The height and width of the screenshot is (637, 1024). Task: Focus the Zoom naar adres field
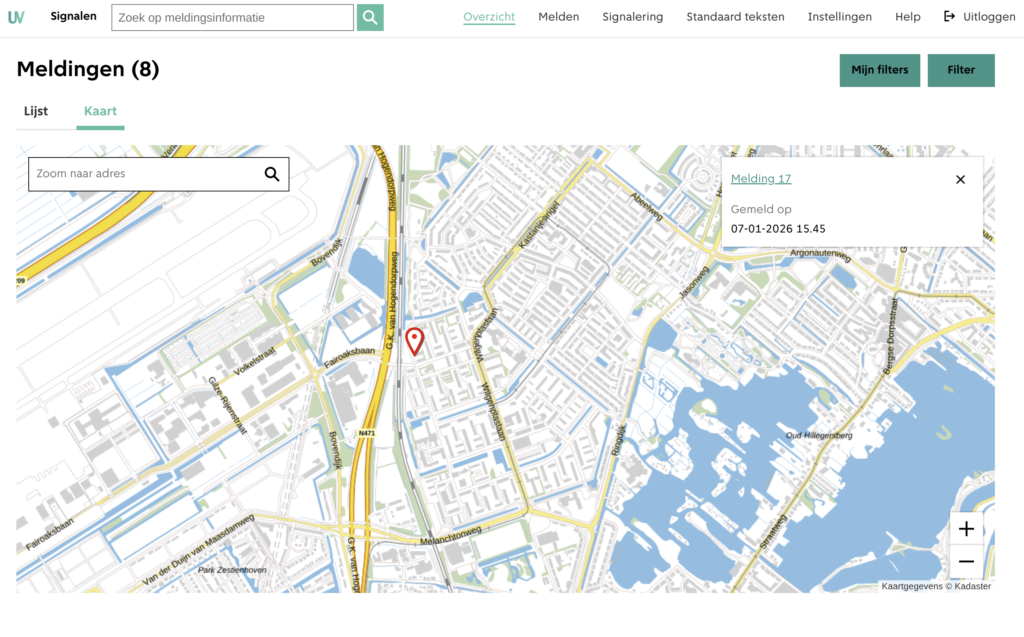(x=145, y=174)
